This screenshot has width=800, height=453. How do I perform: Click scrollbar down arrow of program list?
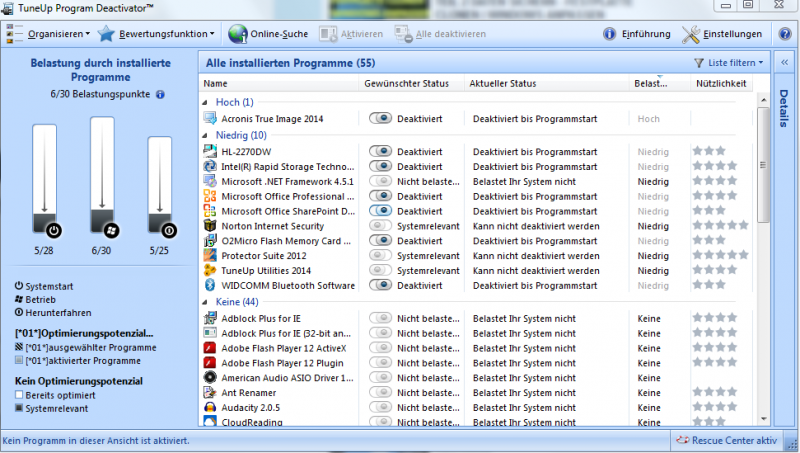tap(763, 419)
